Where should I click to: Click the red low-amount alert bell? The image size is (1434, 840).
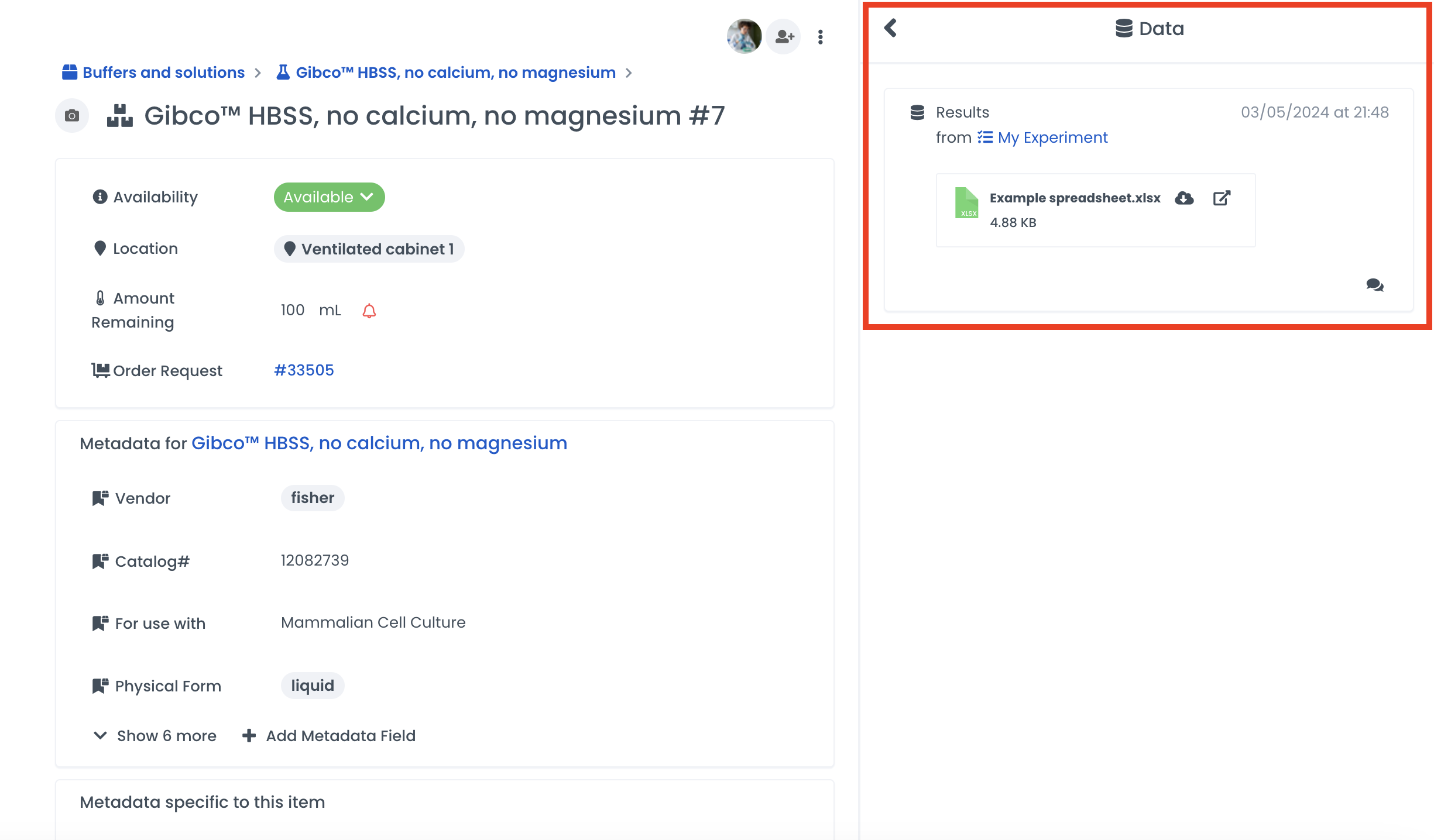click(369, 311)
